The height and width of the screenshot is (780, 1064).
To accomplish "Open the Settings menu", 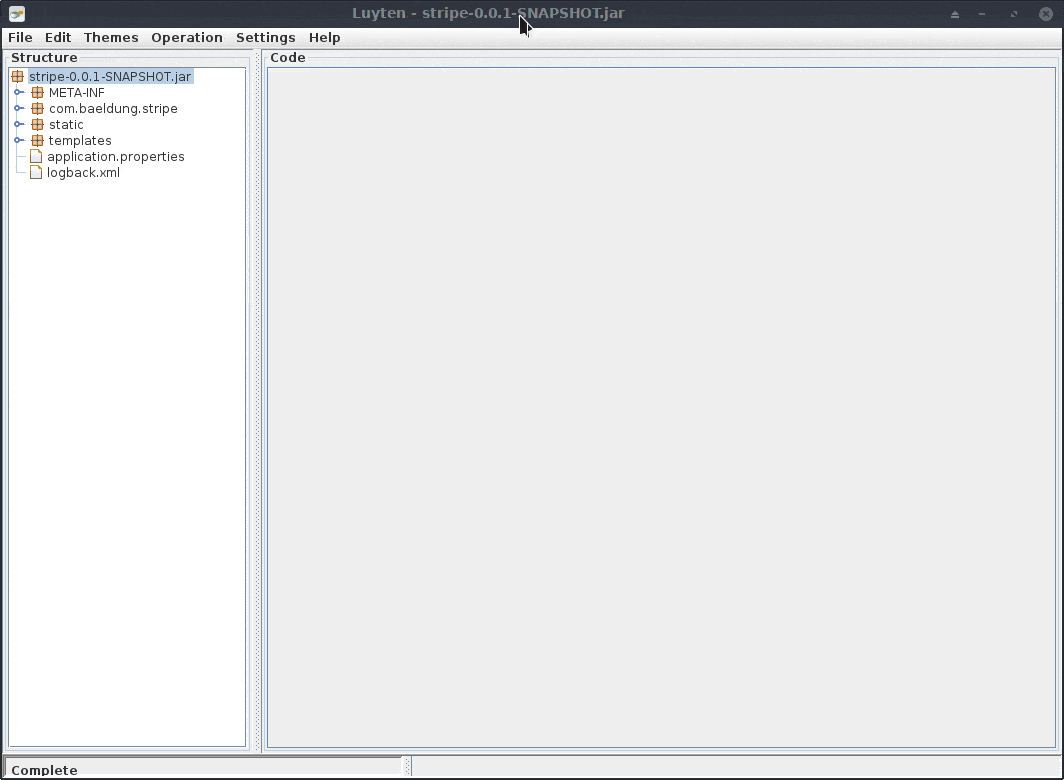I will tap(265, 37).
